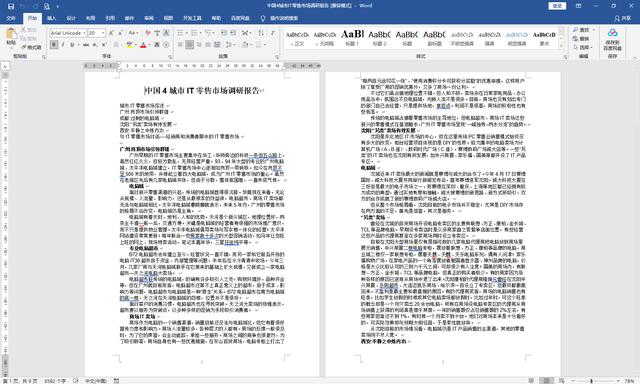Open the File tab
The width and height of the screenshot is (640, 384).
(x=11, y=18)
